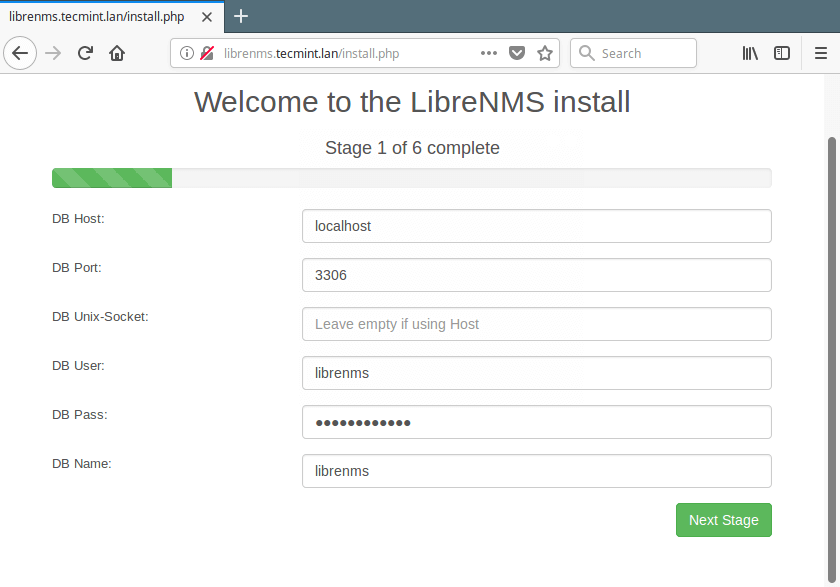Screen dimensions: 840x587
Task: Focus the DB Unix-Socket input field
Action: point(537,324)
